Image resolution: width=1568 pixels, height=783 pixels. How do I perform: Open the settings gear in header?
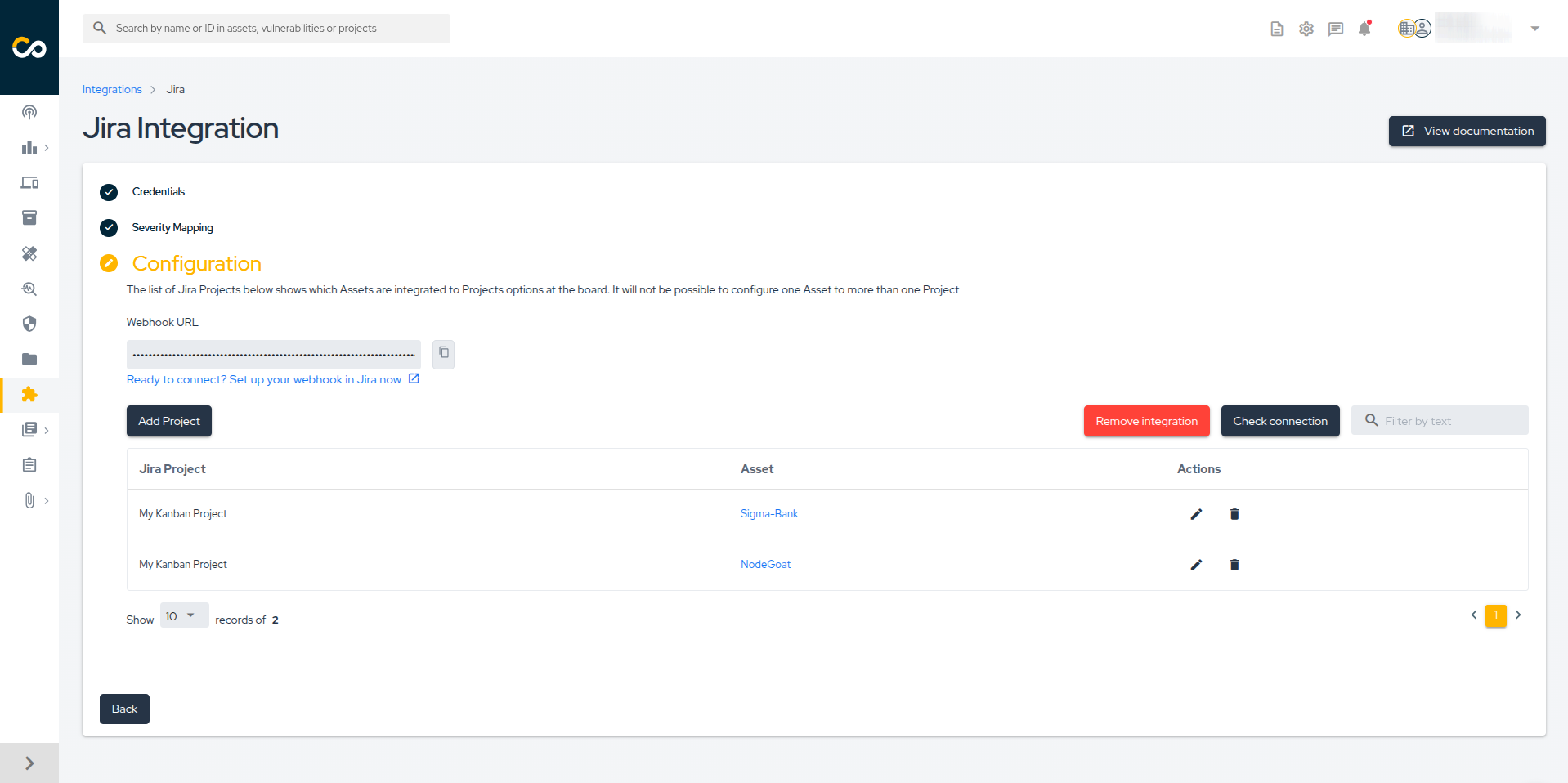coord(1306,29)
